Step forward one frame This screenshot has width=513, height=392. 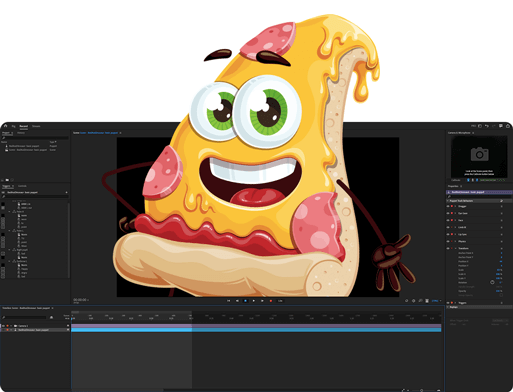(x=262, y=301)
